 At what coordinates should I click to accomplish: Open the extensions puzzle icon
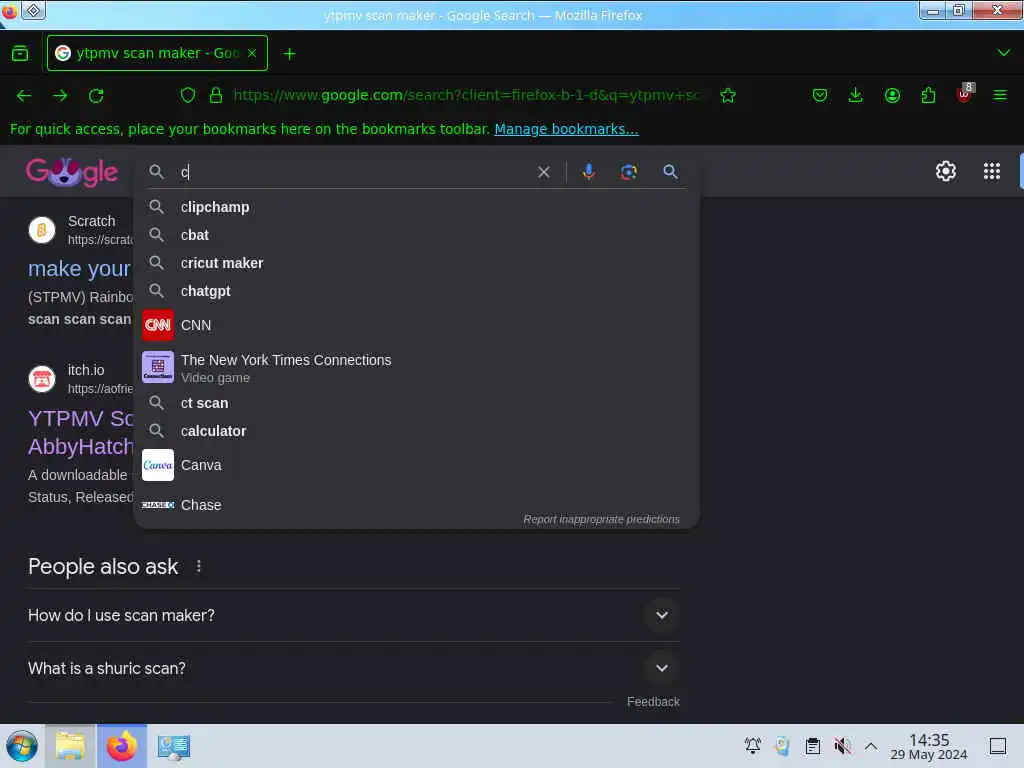928,96
